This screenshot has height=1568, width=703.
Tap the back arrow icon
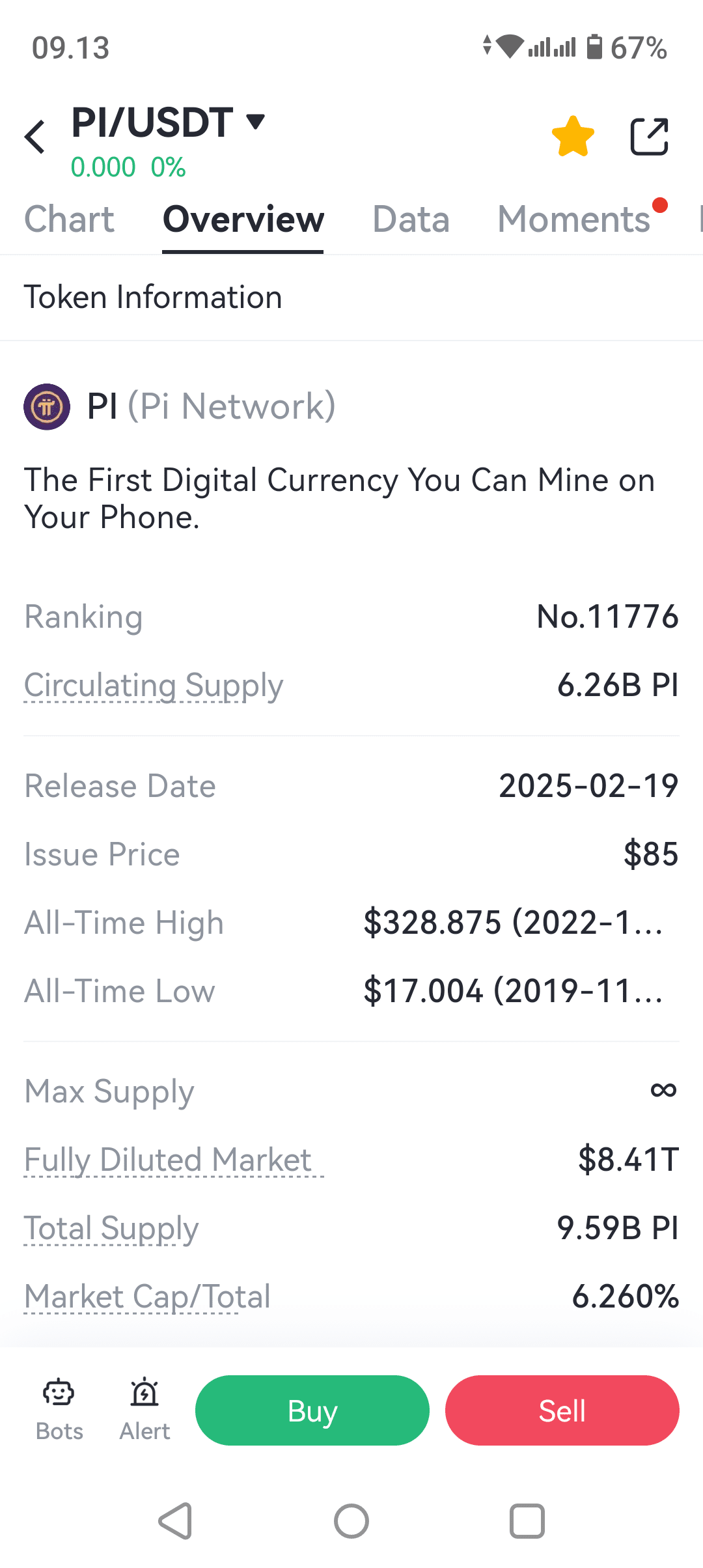34,137
